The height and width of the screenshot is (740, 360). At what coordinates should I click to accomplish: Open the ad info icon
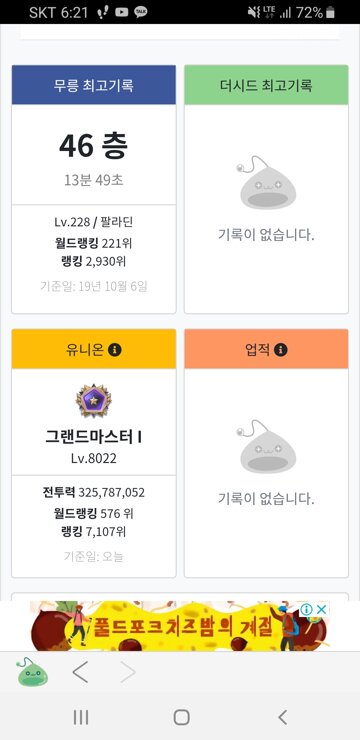pyautogui.click(x=307, y=609)
